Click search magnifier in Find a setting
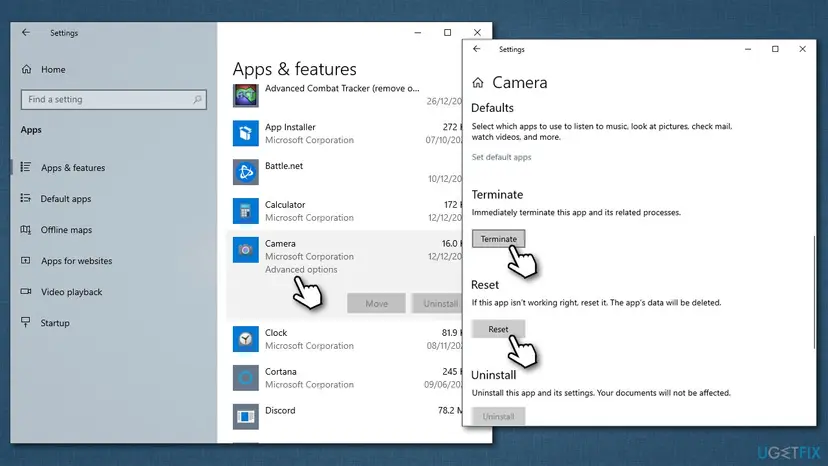Image resolution: width=828 pixels, height=466 pixels. point(197,99)
